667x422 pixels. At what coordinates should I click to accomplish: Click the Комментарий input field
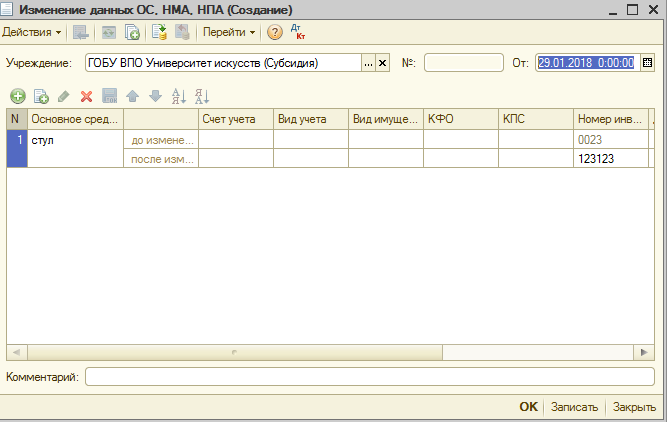(370, 377)
